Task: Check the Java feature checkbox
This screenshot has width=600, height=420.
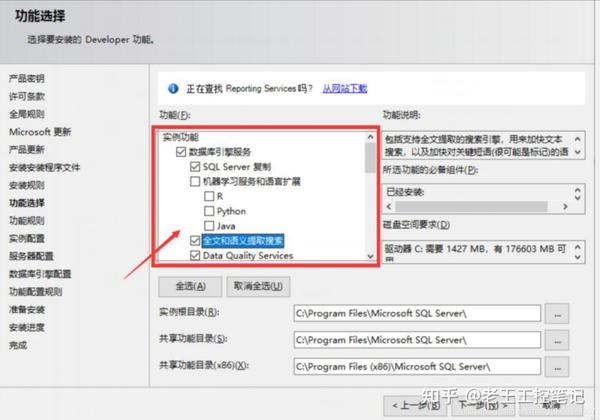Action: pos(209,226)
